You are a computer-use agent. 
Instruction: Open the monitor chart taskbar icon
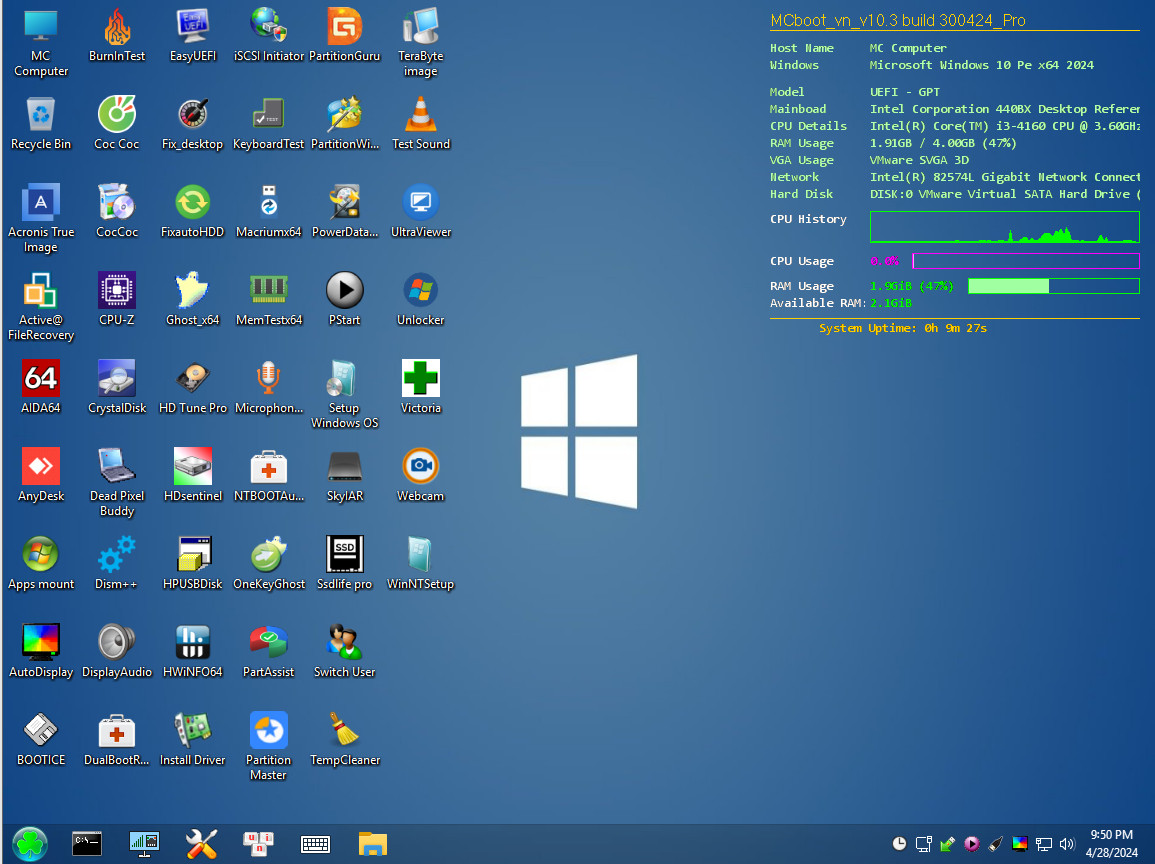click(x=144, y=844)
